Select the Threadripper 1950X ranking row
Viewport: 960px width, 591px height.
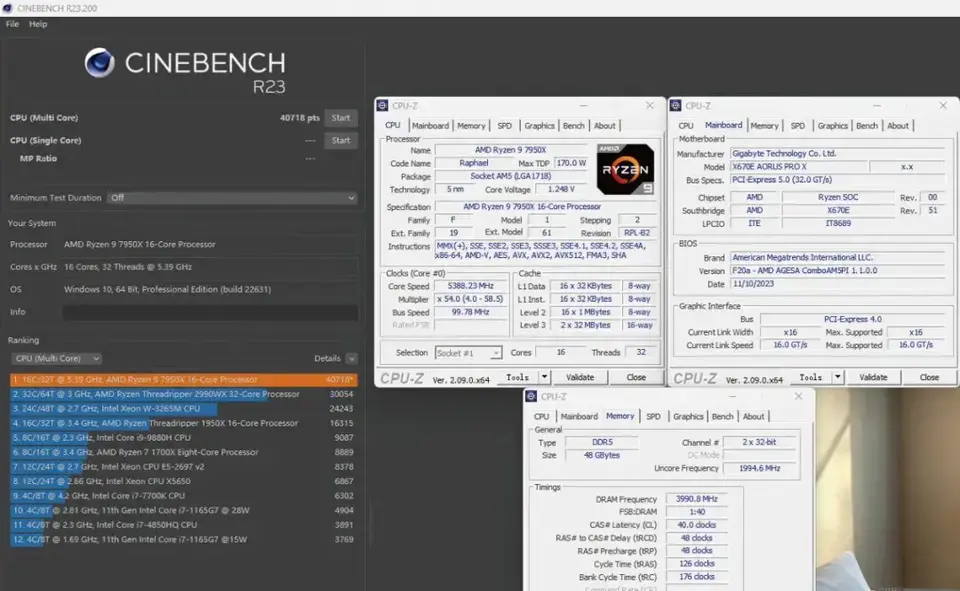point(184,423)
